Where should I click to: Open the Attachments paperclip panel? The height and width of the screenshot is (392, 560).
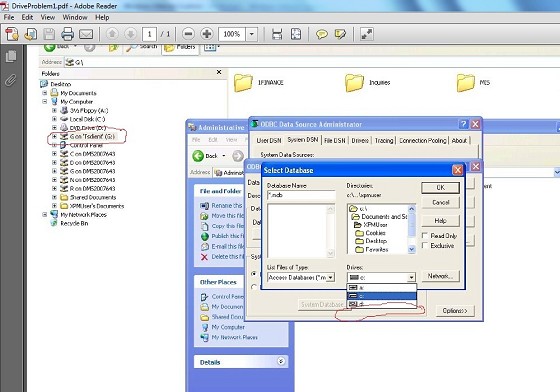tap(11, 80)
